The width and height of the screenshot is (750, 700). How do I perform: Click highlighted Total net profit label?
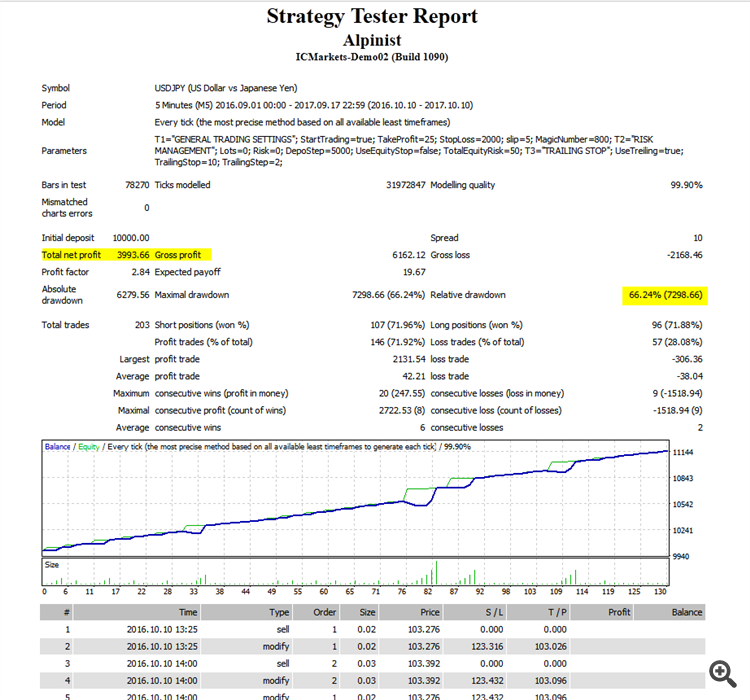coord(71,255)
